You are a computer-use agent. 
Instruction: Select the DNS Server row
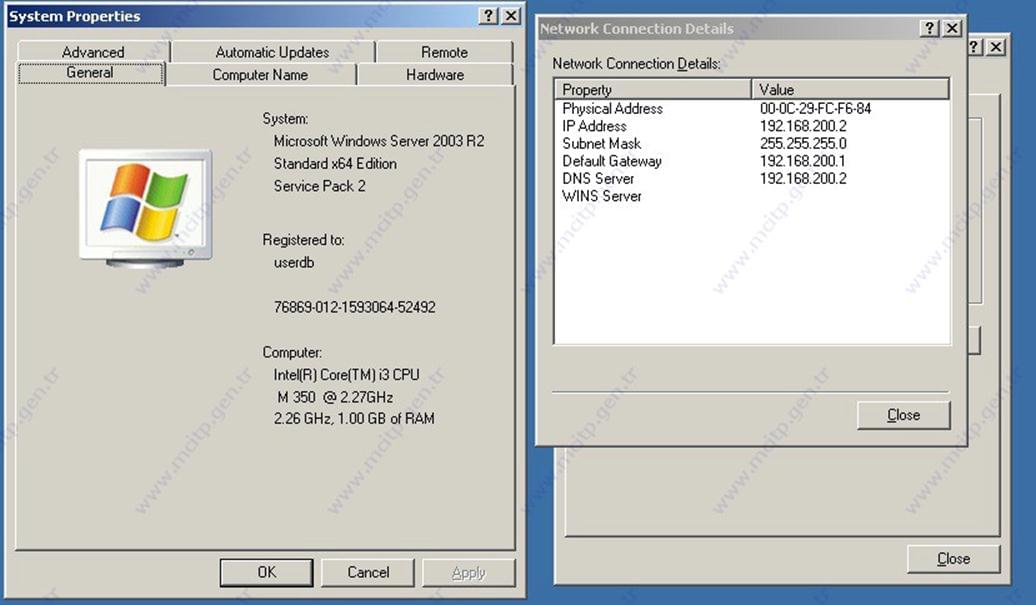(x=752, y=178)
